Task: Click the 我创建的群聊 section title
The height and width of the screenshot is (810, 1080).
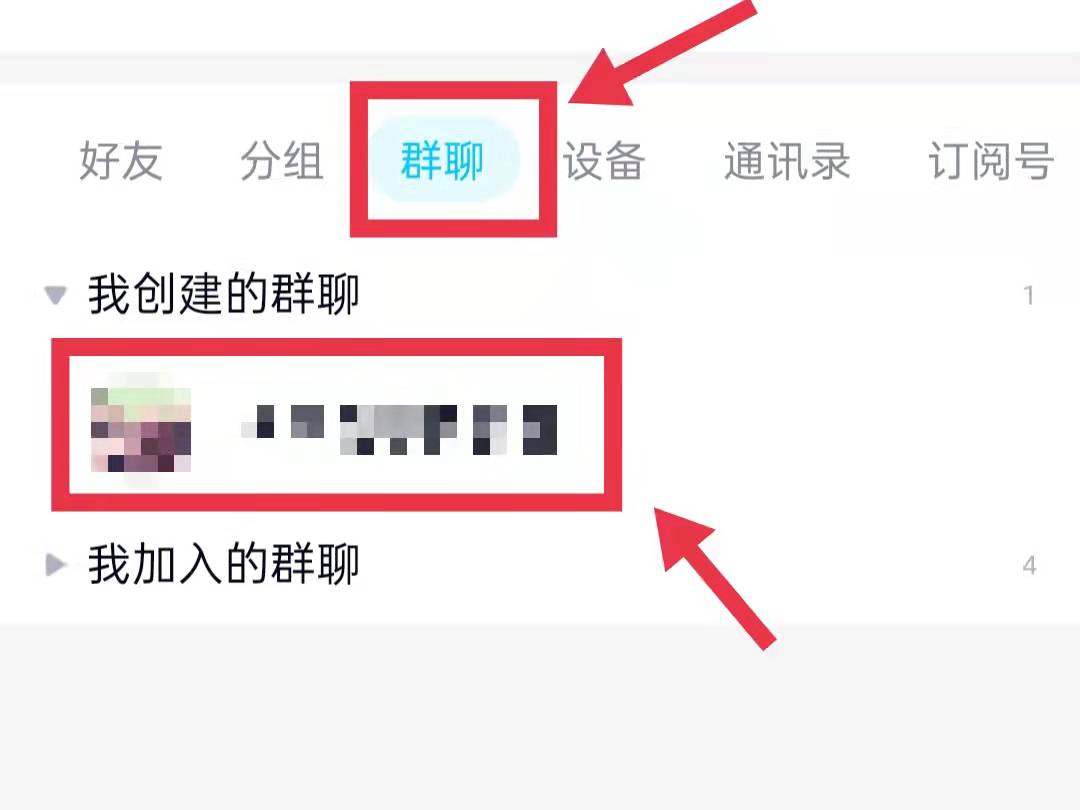Action: (x=224, y=294)
